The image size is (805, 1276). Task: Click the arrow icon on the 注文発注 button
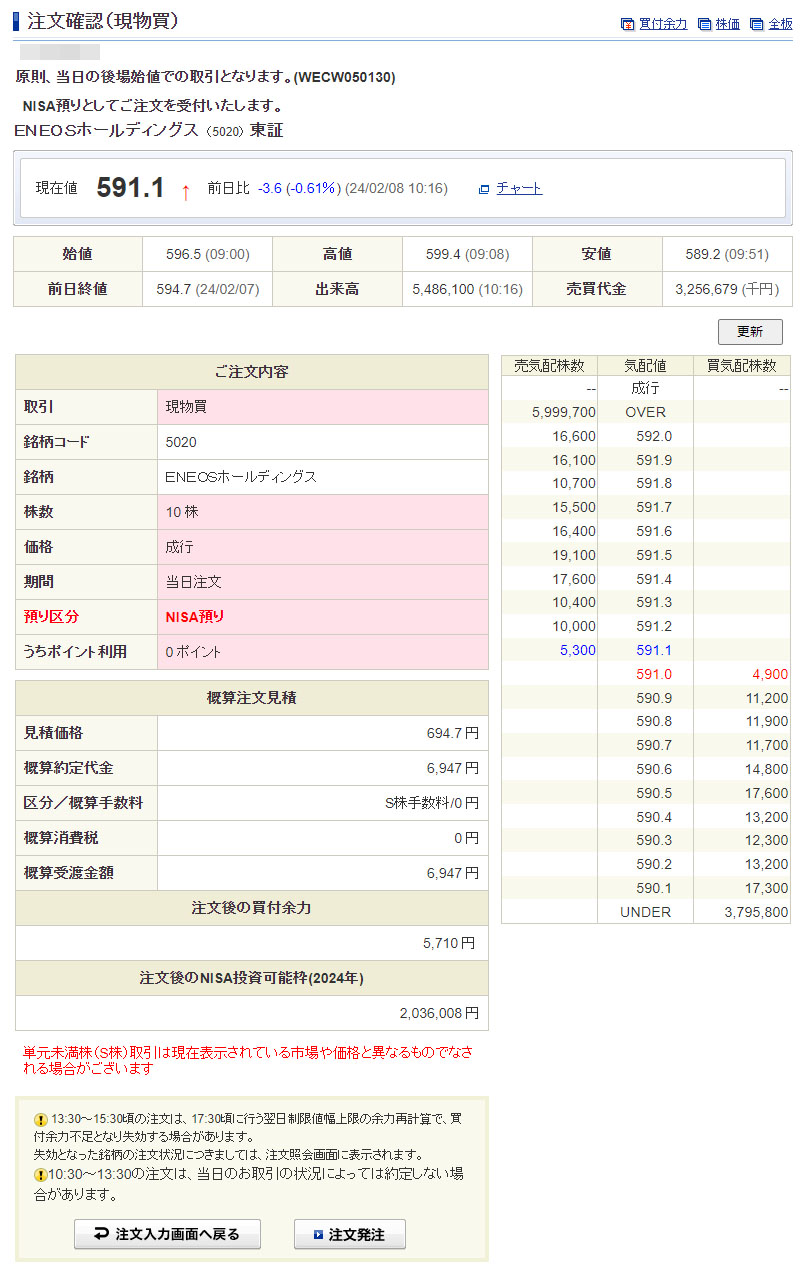pyautogui.click(x=318, y=1235)
